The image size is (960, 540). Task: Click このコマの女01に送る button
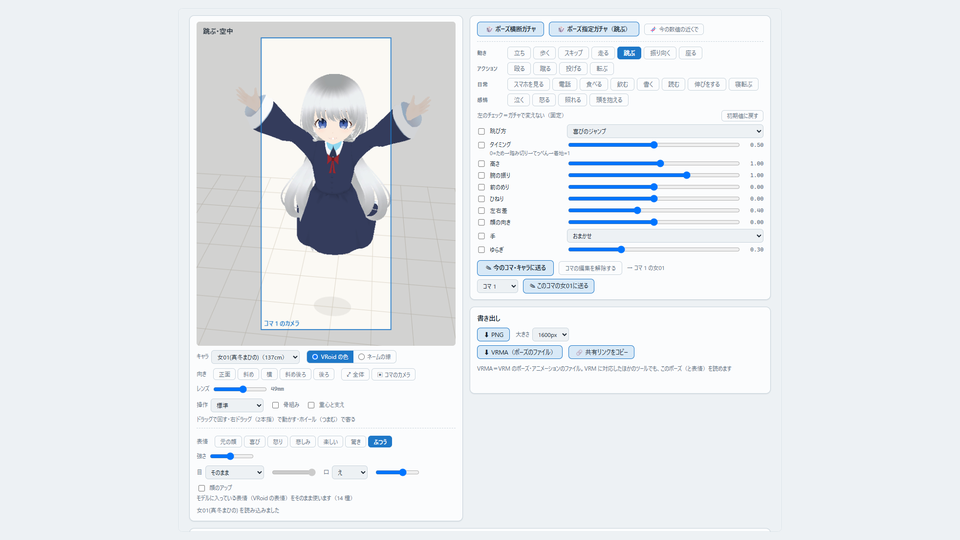coord(558,286)
